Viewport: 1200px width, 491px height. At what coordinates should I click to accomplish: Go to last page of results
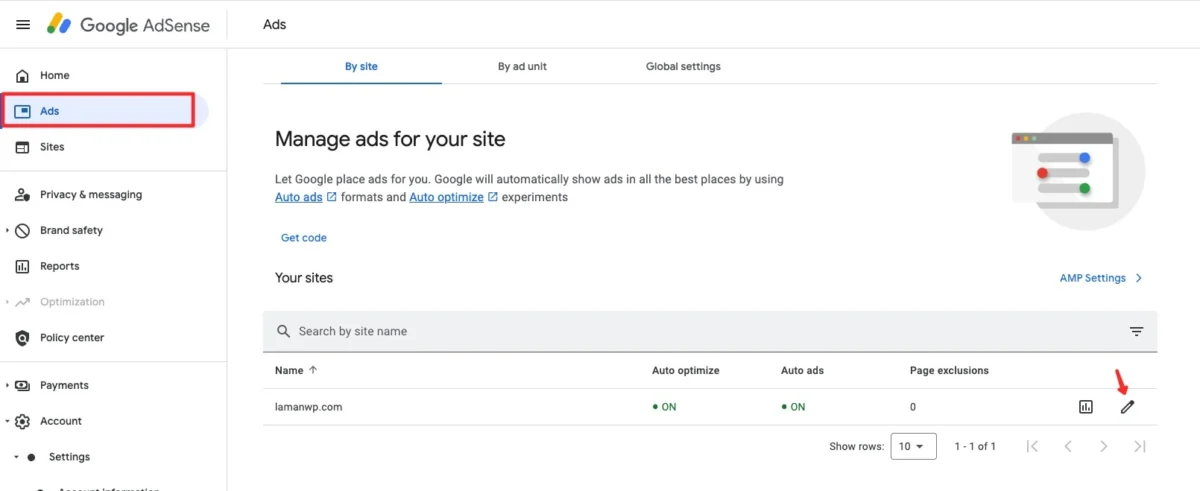pyautogui.click(x=1140, y=446)
